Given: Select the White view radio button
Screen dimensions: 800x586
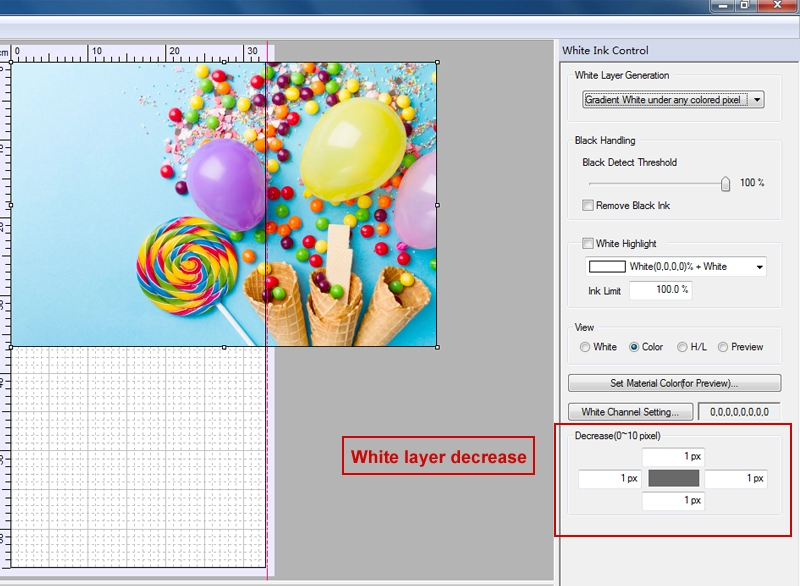Looking at the screenshot, I should click(587, 346).
